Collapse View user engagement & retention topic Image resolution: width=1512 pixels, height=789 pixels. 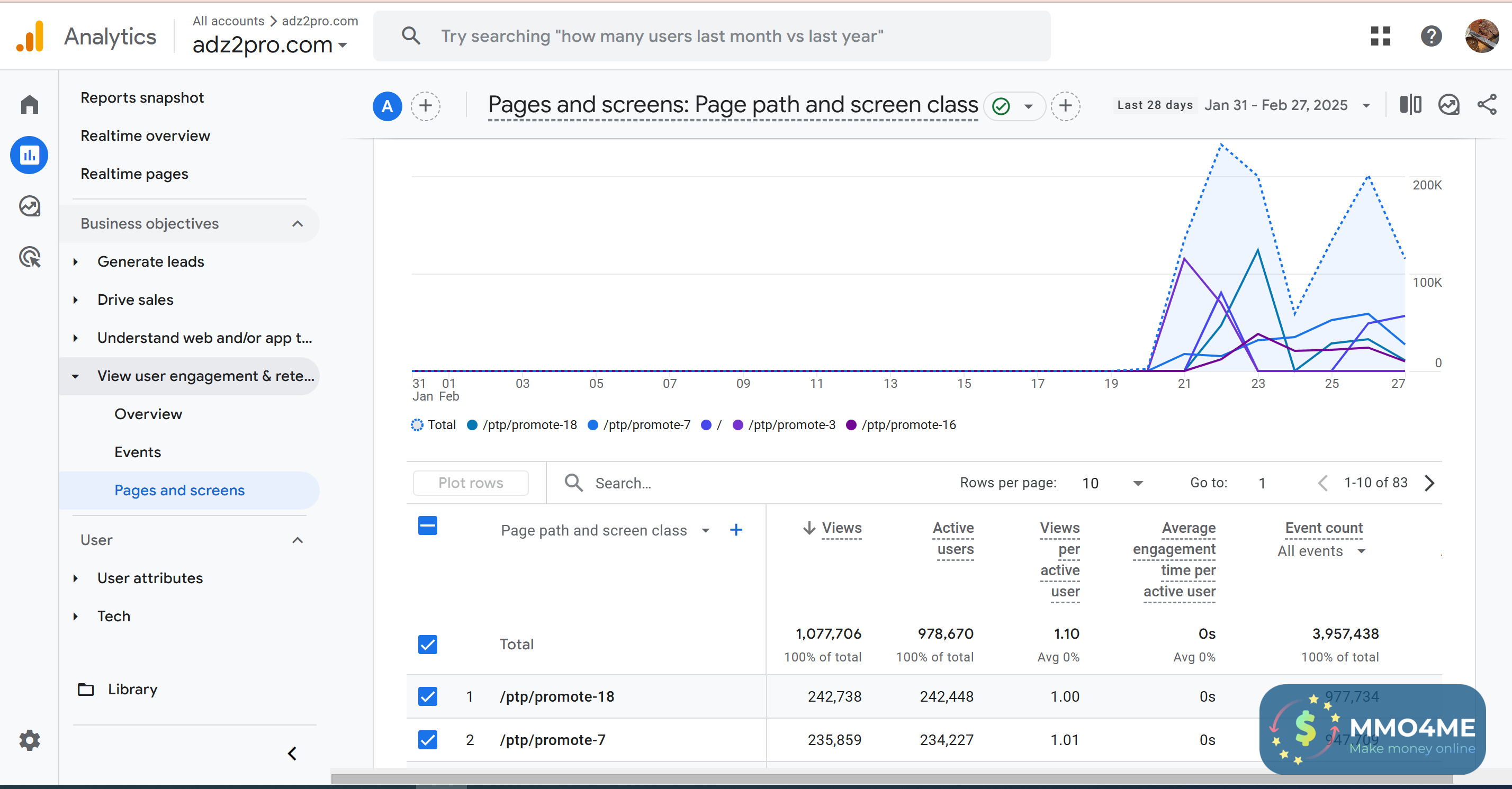coord(75,376)
